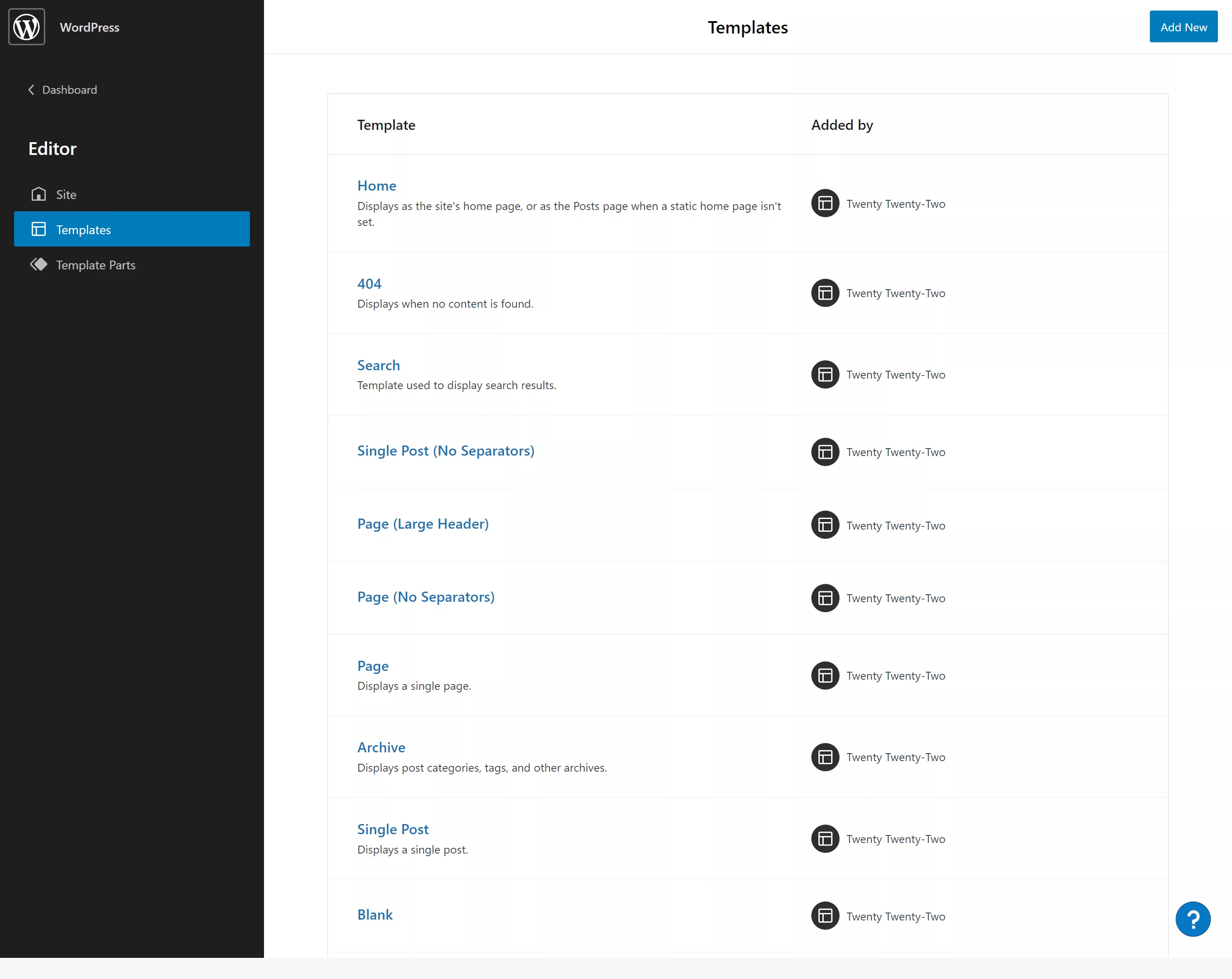Open the Blank template

pyautogui.click(x=375, y=915)
